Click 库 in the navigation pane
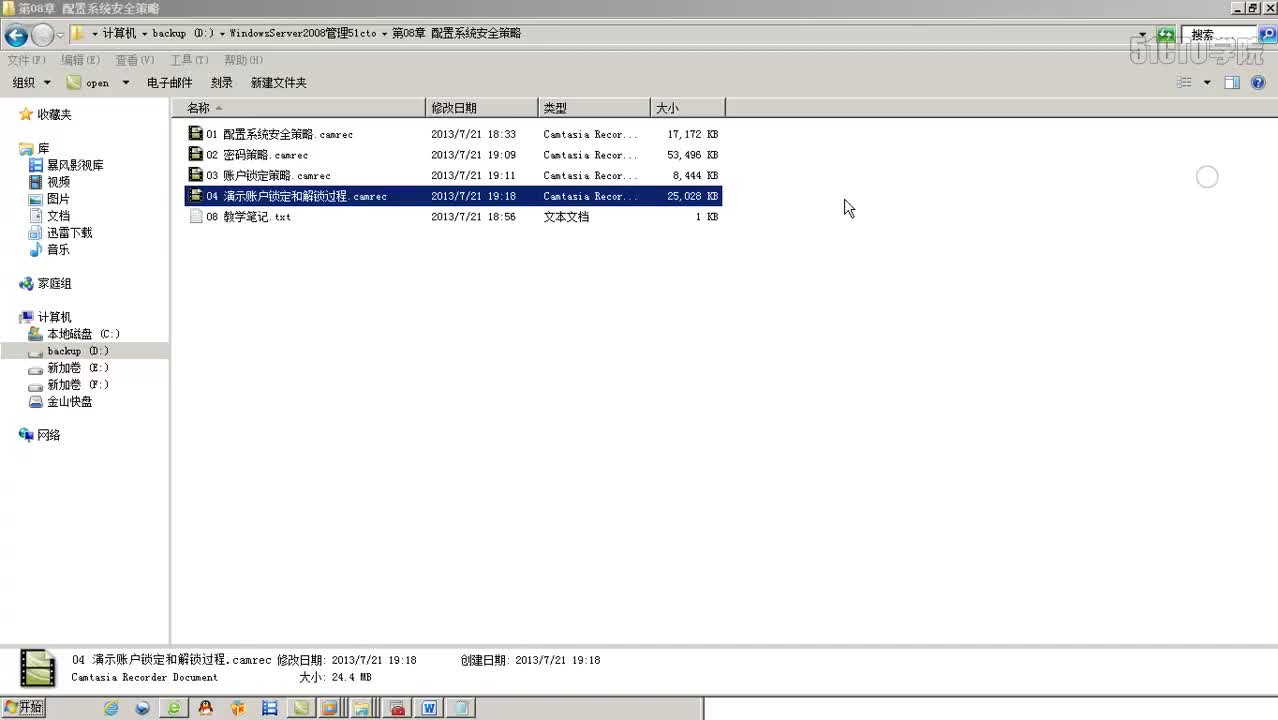This screenshot has height=720, width=1278. 43,149
